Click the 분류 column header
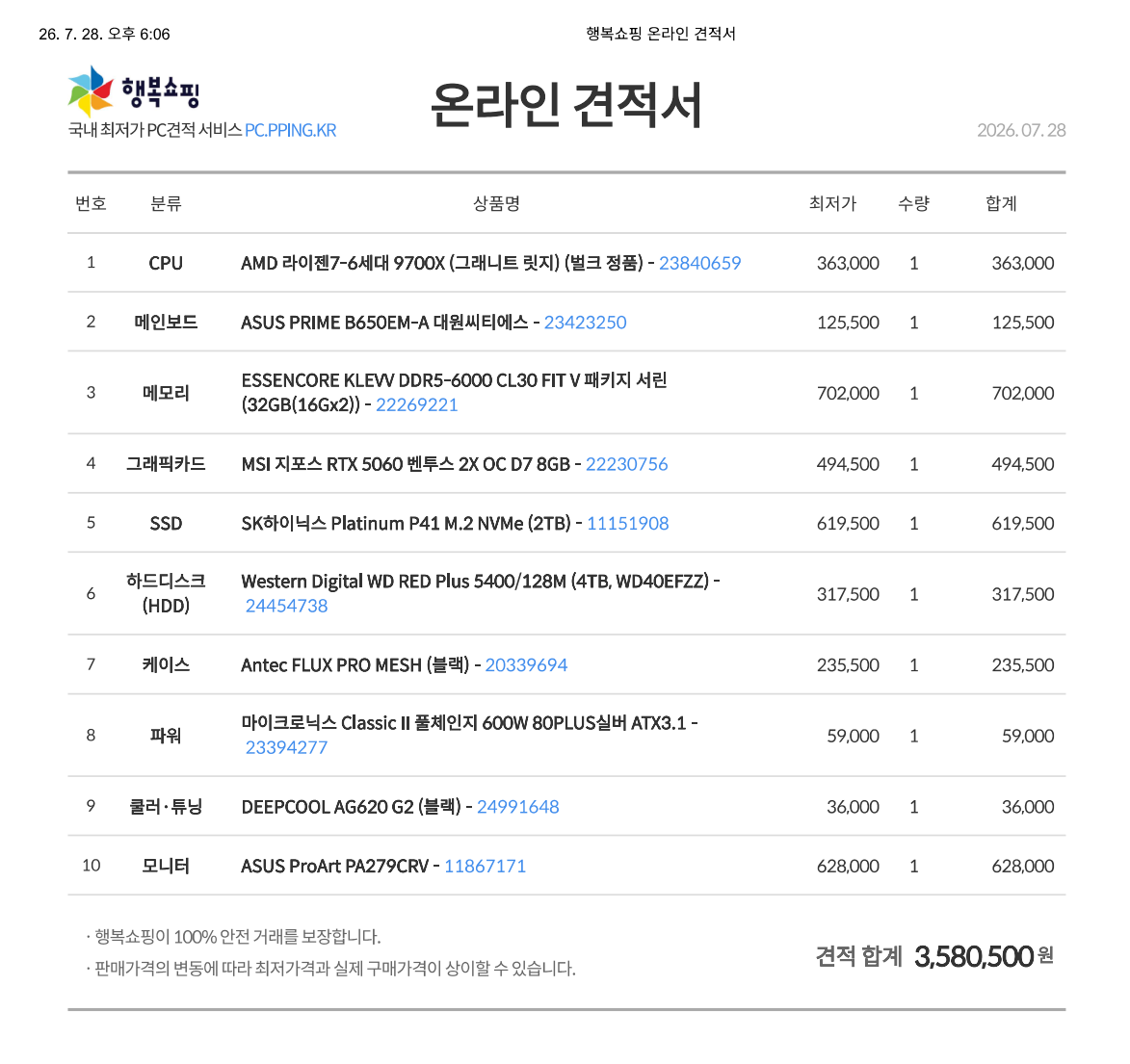This screenshot has height=1064, width=1130. point(166,204)
